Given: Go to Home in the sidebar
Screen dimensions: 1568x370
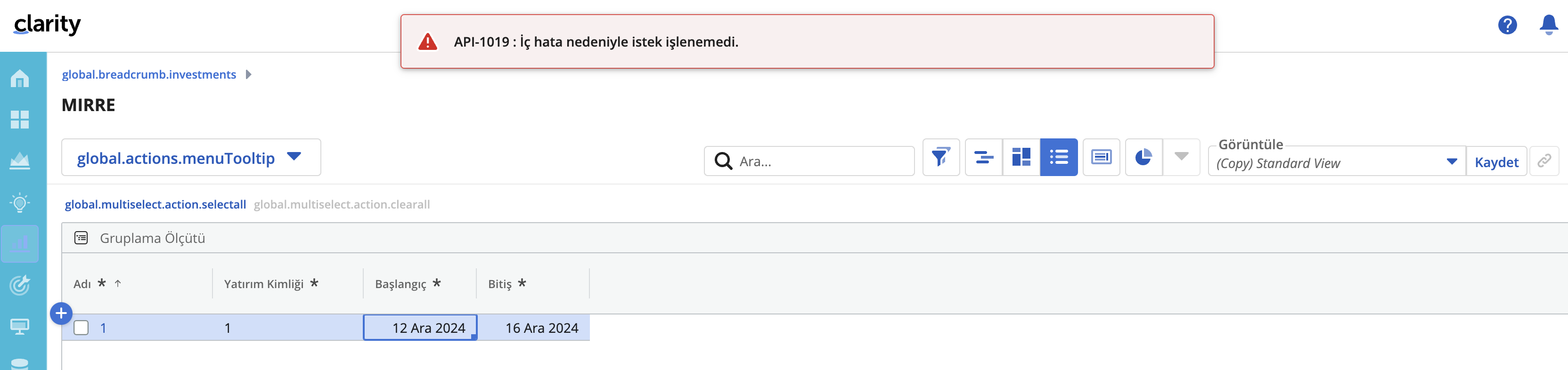Looking at the screenshot, I should 19,79.
